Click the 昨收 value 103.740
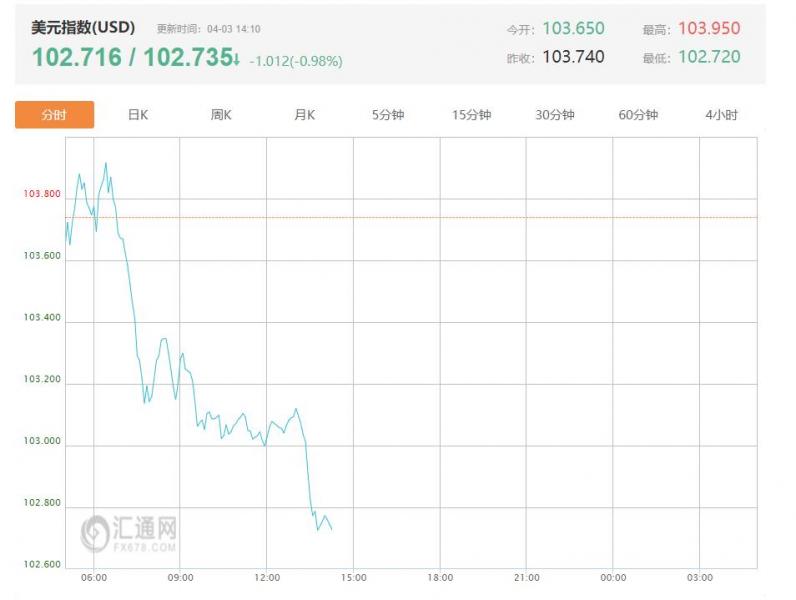This screenshot has height=600, width=796. click(573, 57)
